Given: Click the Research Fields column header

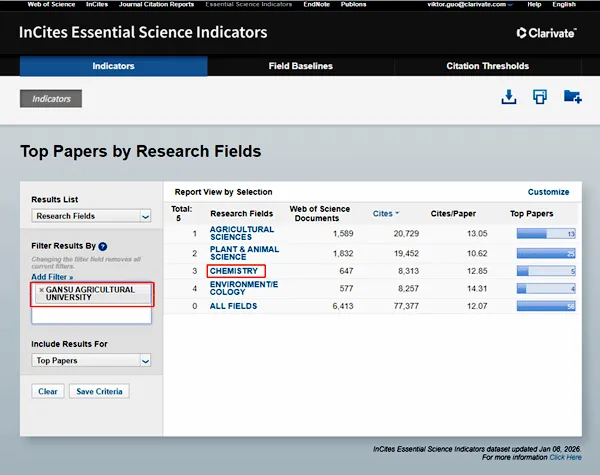Looking at the screenshot, I should point(241,214).
